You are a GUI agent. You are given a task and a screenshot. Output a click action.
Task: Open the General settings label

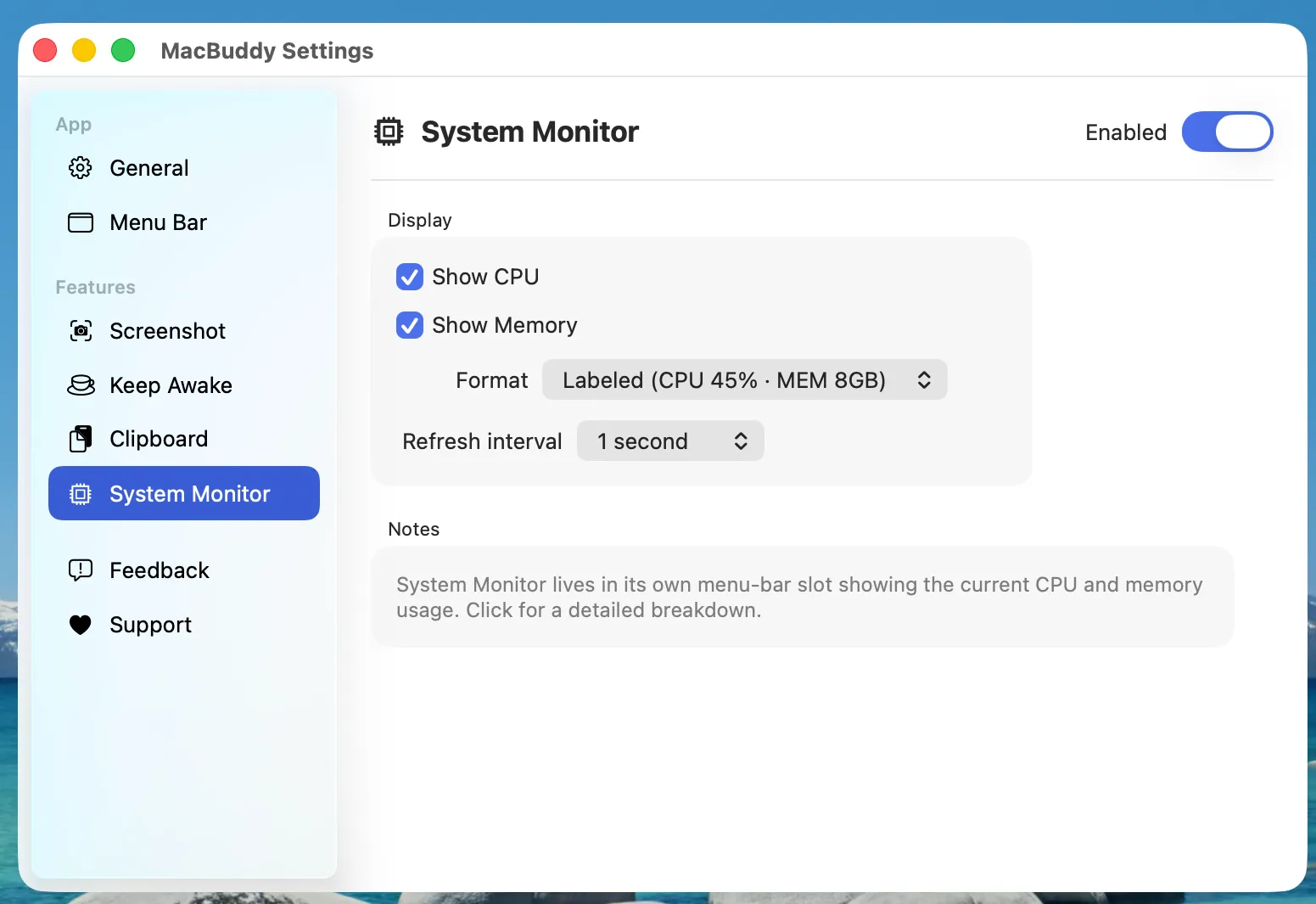[149, 168]
